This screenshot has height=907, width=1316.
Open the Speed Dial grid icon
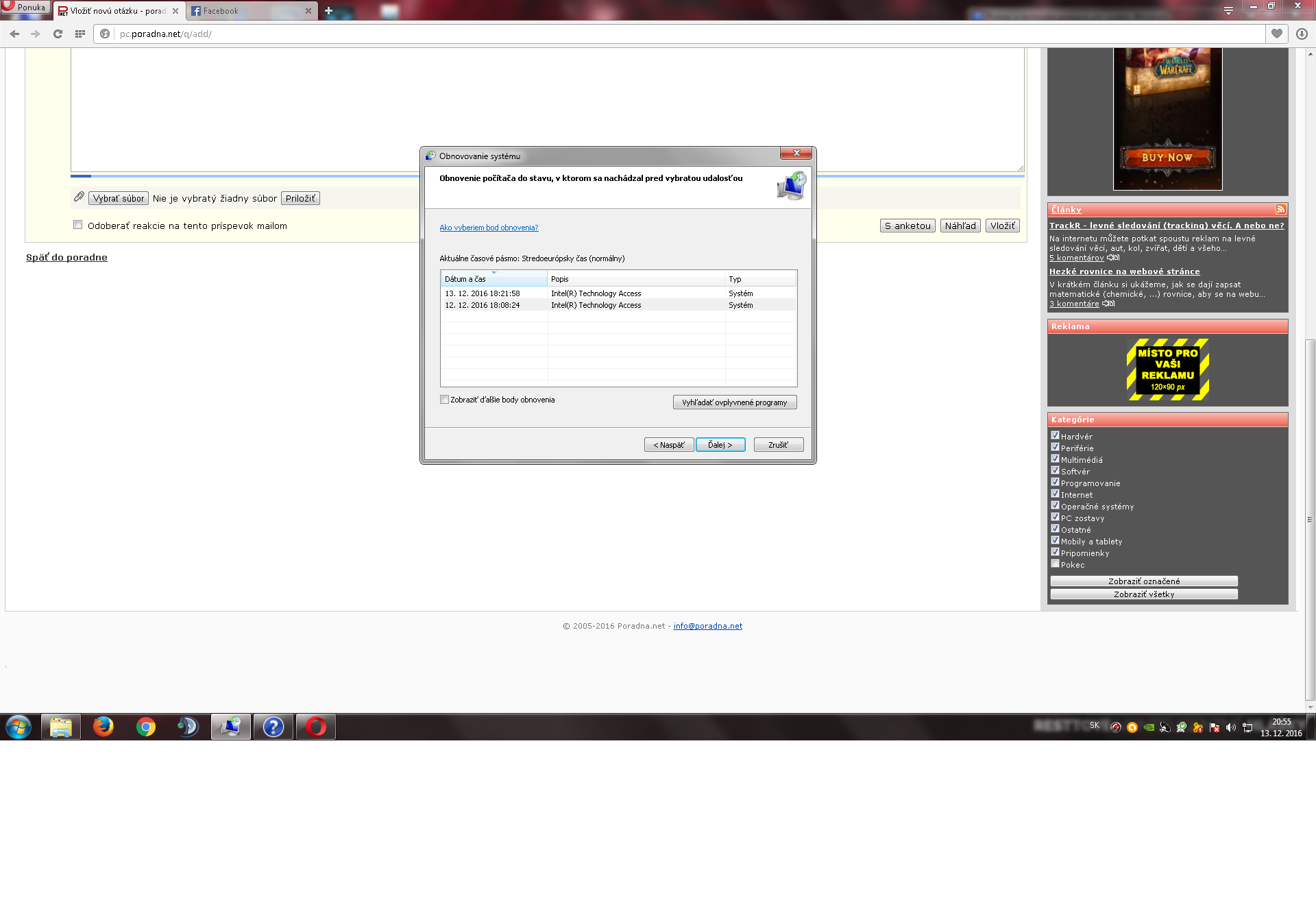coord(80,34)
